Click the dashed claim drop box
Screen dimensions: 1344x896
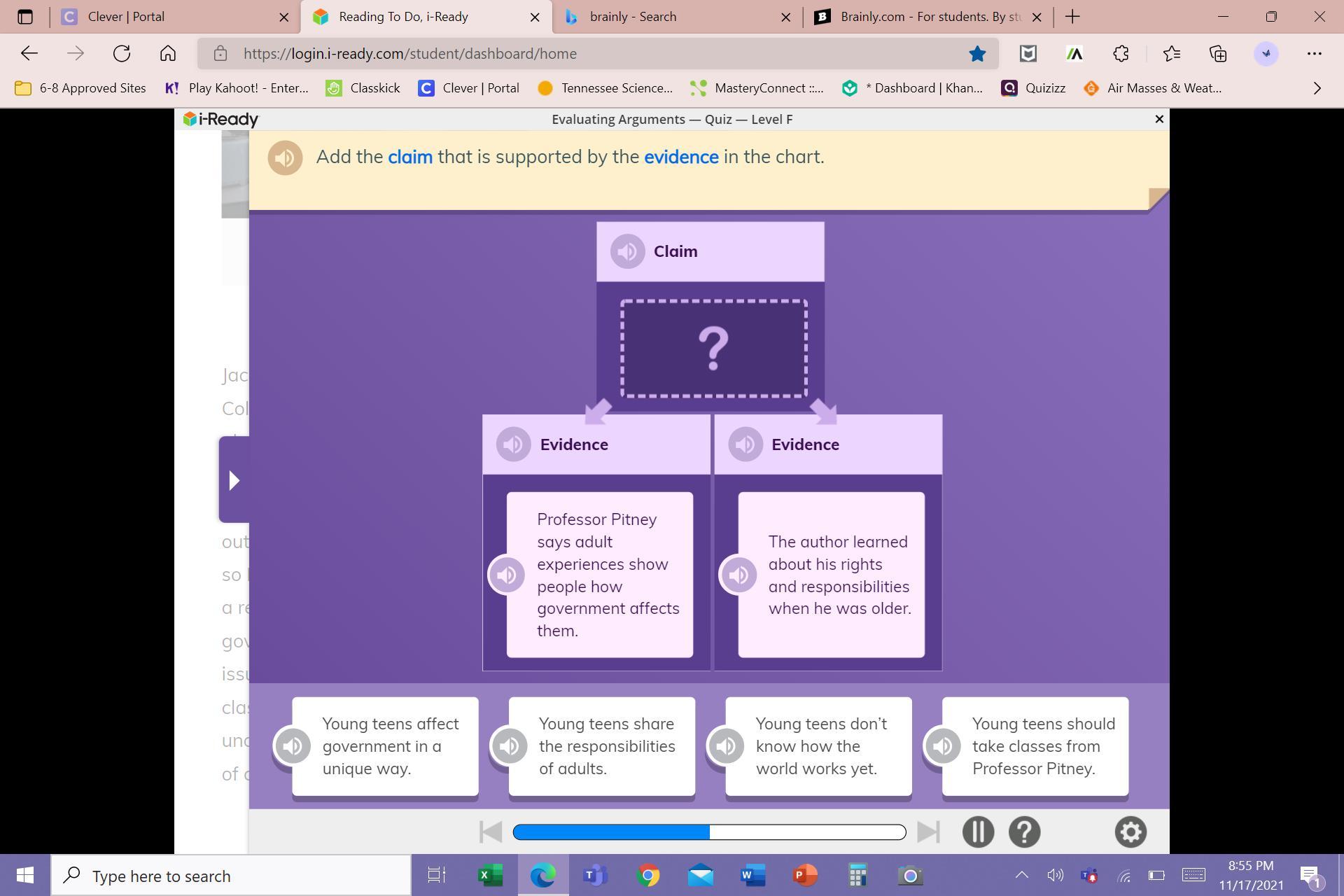pyautogui.click(x=713, y=349)
